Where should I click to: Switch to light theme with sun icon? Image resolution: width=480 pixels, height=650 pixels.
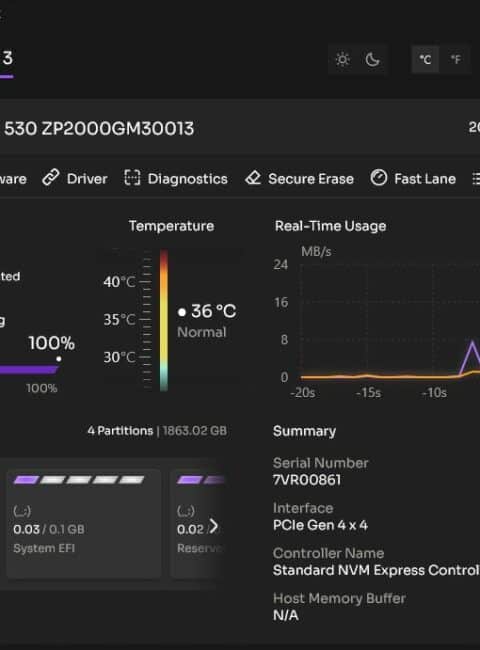[x=342, y=60]
